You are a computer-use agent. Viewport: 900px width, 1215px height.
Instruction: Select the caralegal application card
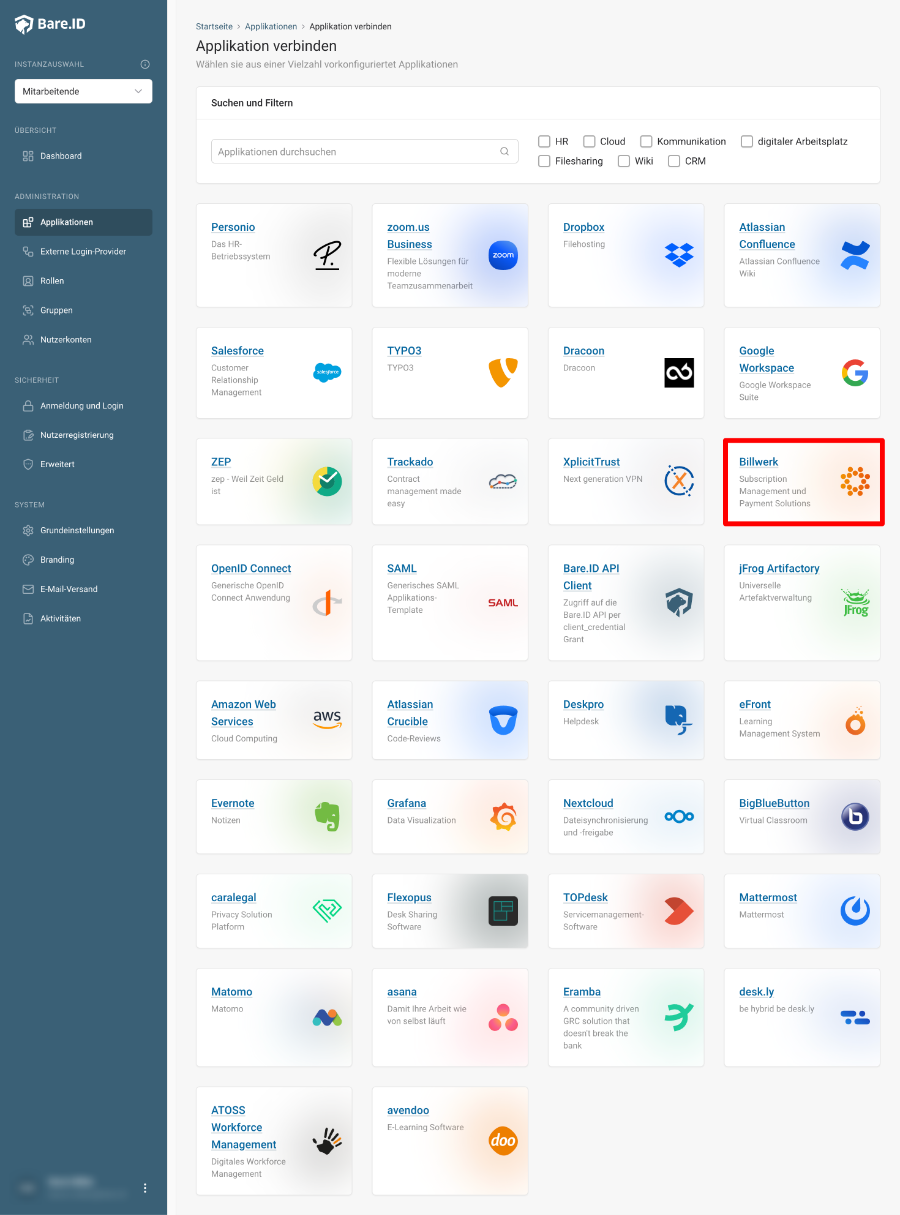click(x=274, y=911)
